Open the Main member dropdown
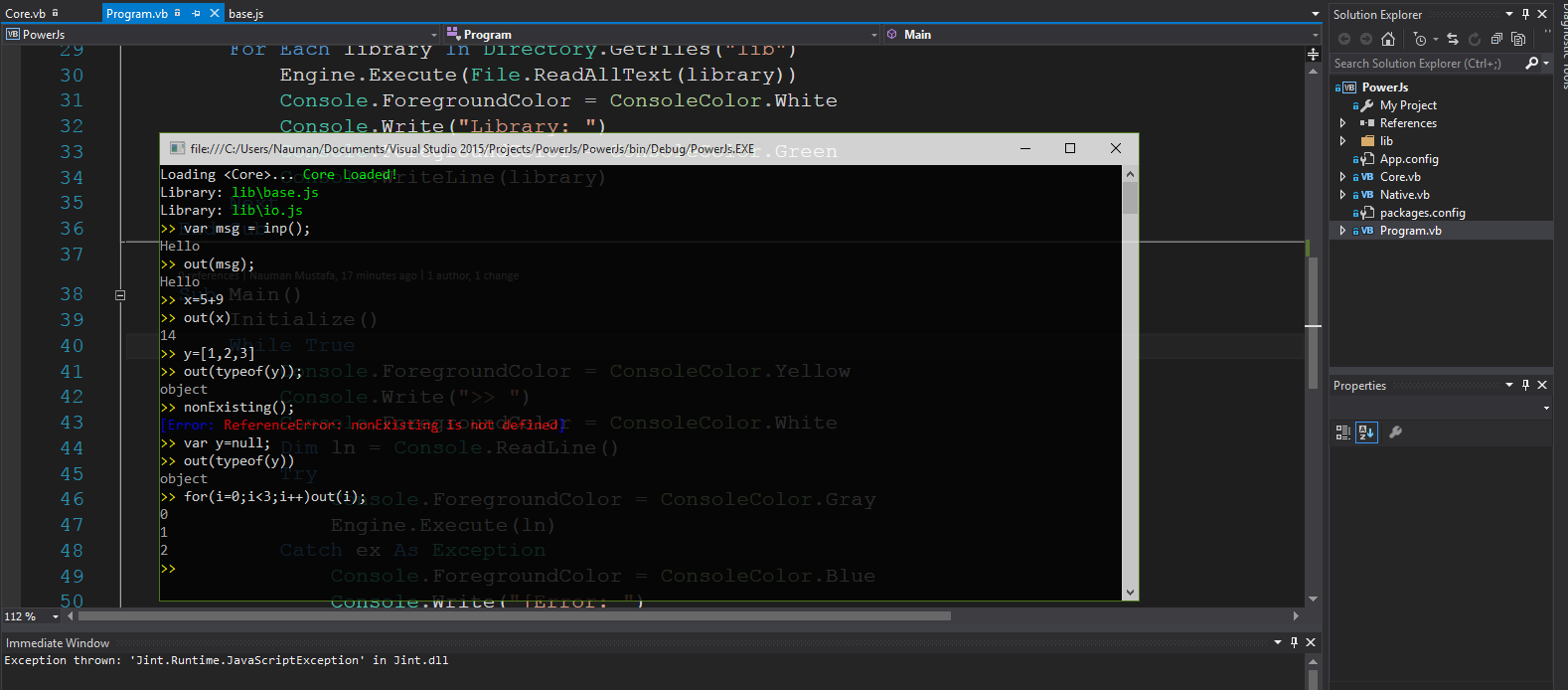This screenshot has height=690, width=1568. coord(1315,35)
